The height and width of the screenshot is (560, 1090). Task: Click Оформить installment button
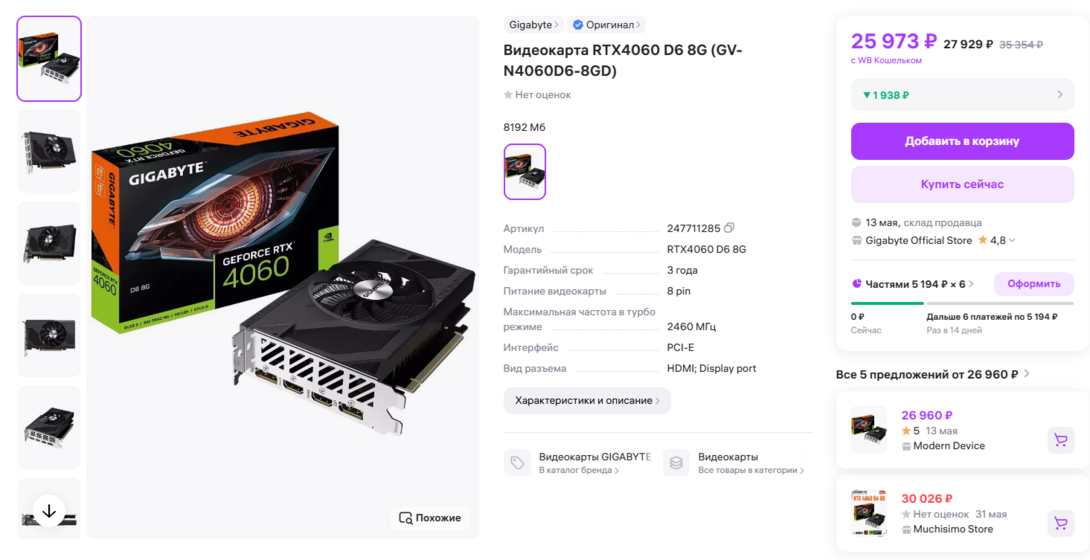click(x=1034, y=283)
